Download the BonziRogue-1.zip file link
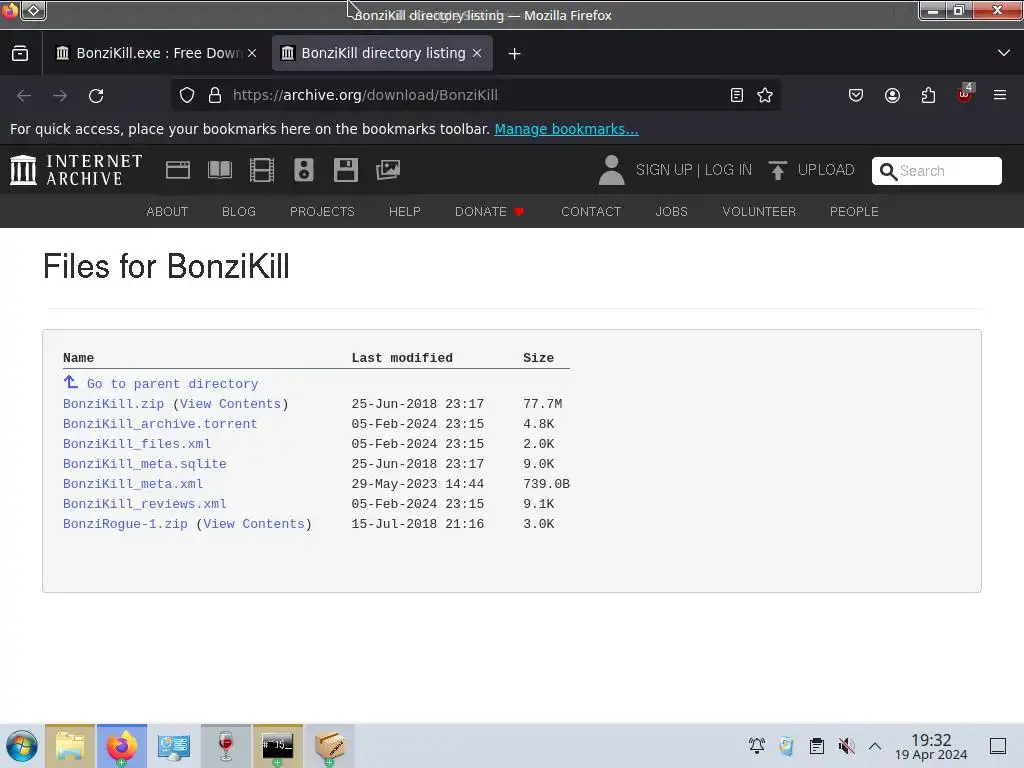The width and height of the screenshot is (1024, 768). [x=125, y=524]
